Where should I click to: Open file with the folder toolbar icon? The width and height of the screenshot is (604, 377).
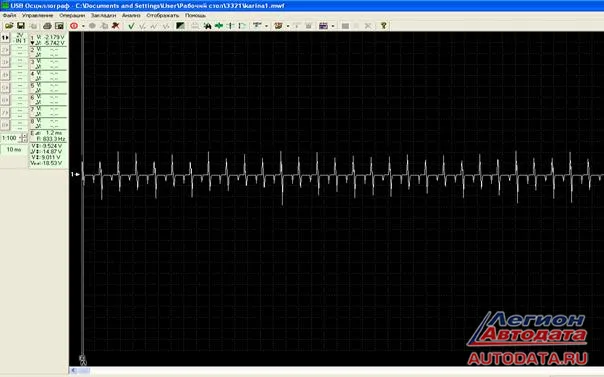(x=9, y=25)
